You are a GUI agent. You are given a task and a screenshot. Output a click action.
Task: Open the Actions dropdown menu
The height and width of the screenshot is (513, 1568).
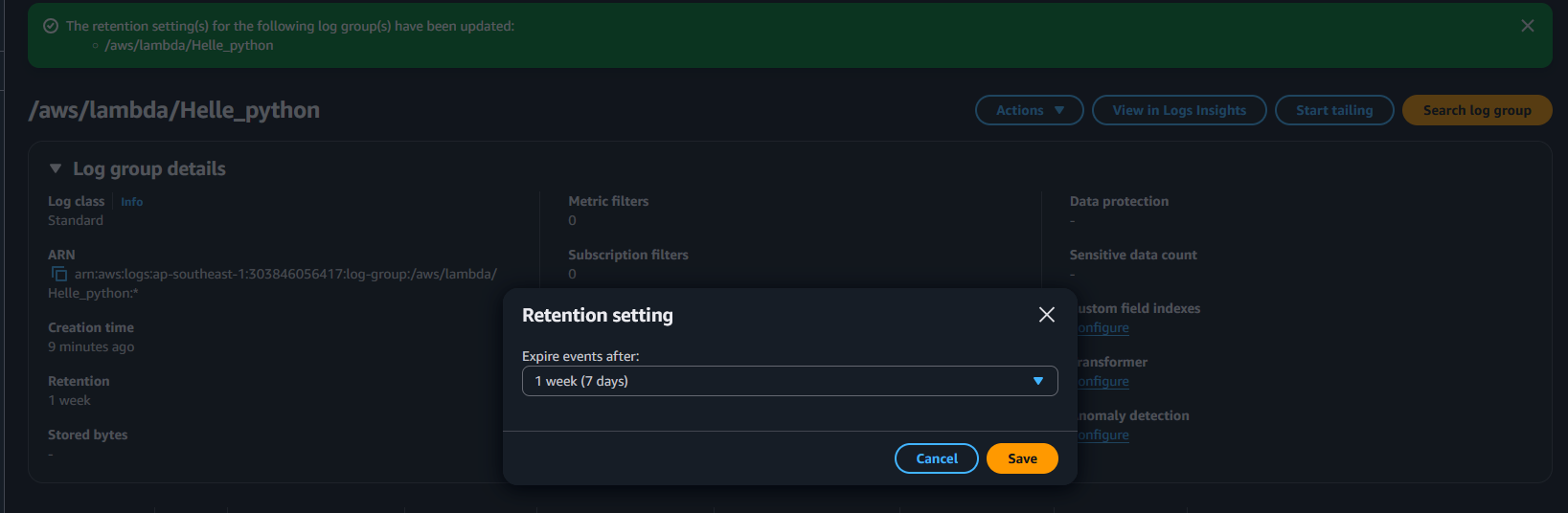point(1029,110)
